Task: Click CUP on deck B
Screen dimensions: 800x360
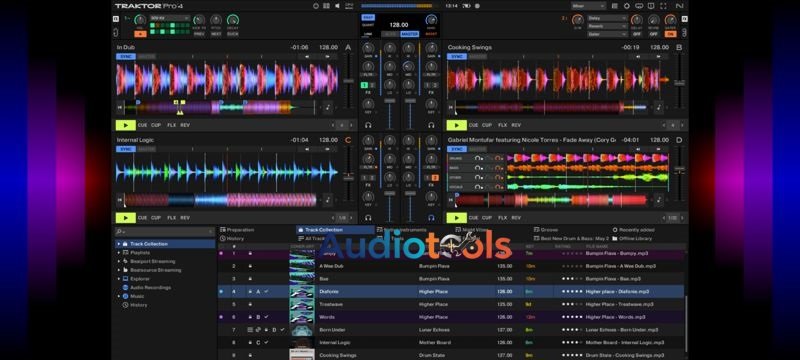Action: 487,125
